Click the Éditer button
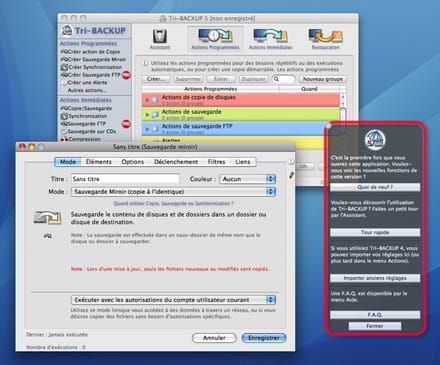Image resolution: width=440 pixels, height=365 pixels. 221,79
